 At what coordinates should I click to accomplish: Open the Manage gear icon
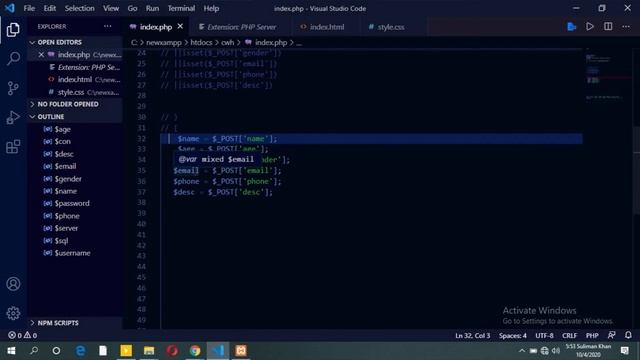coord(13,313)
